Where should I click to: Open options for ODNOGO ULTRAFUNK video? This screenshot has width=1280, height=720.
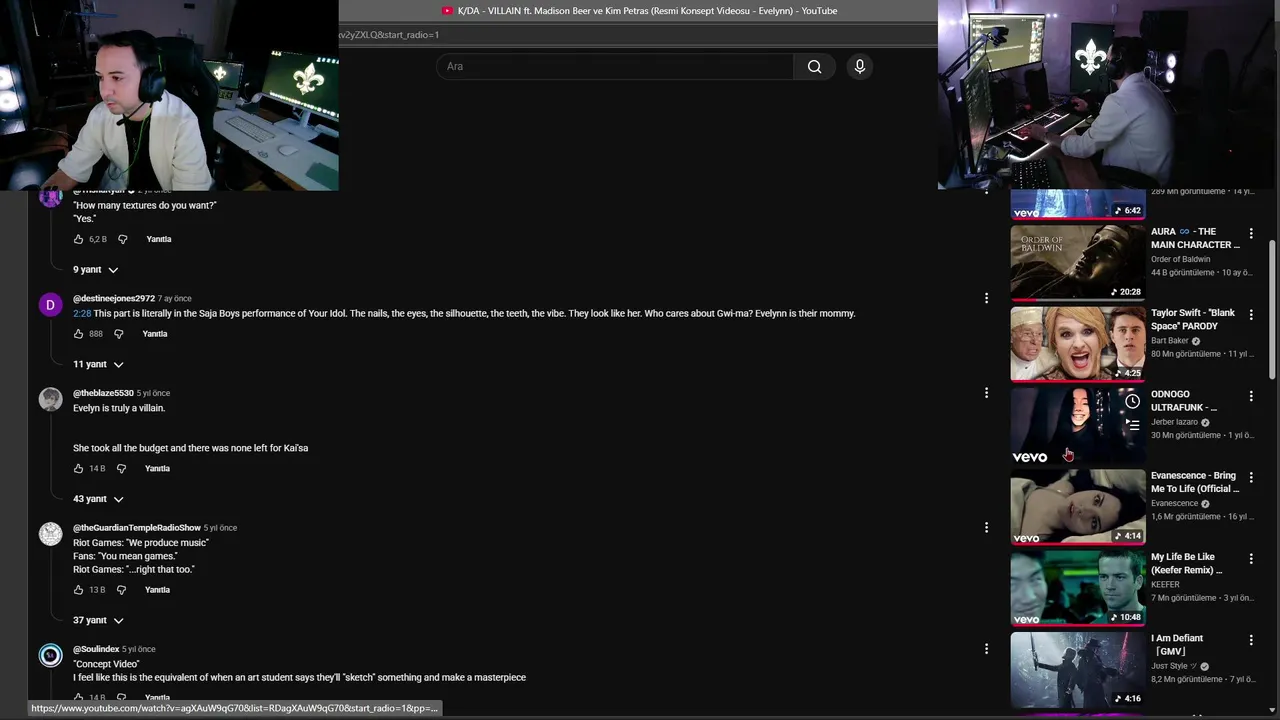click(1250, 396)
